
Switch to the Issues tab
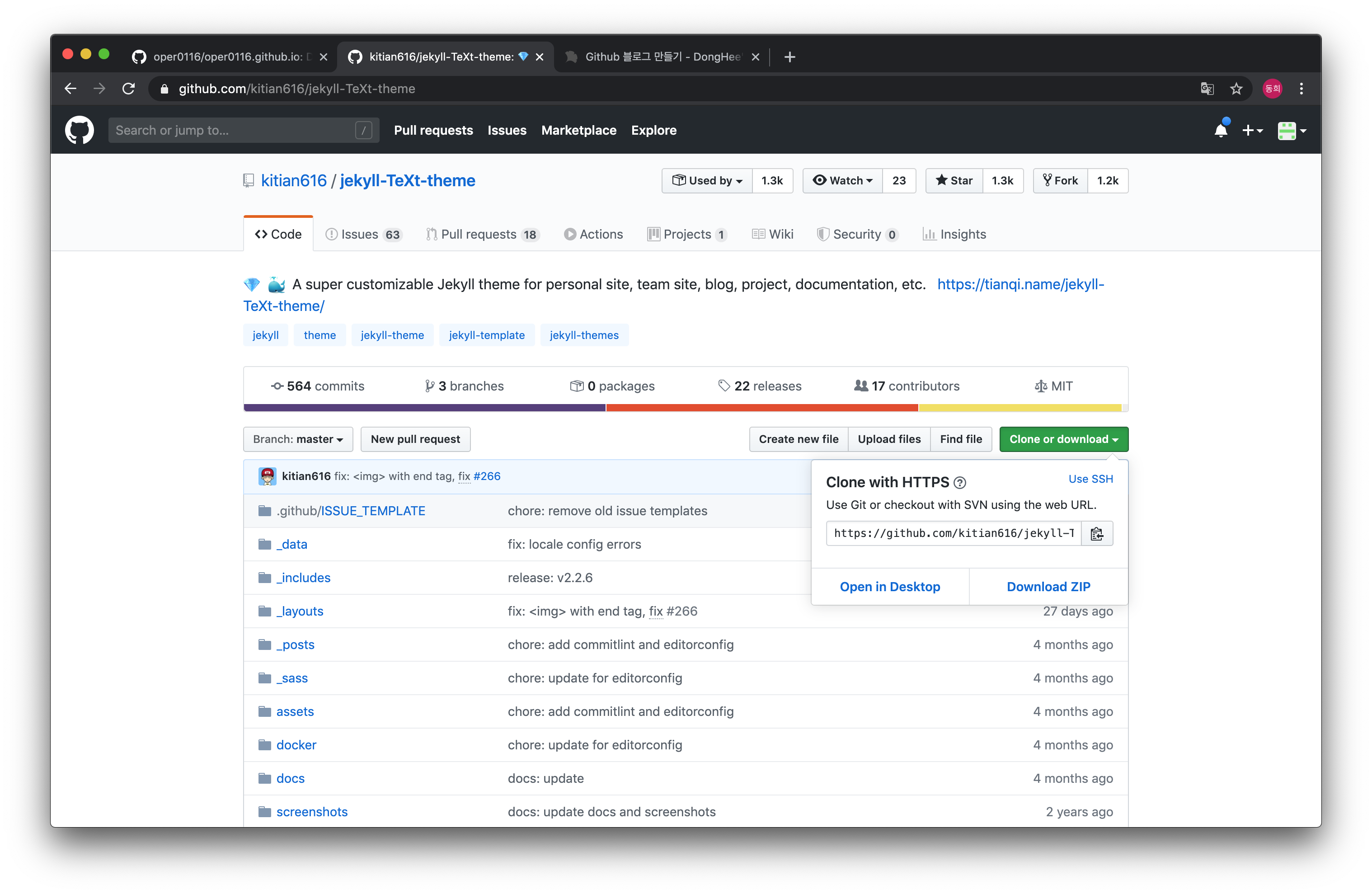pos(363,235)
